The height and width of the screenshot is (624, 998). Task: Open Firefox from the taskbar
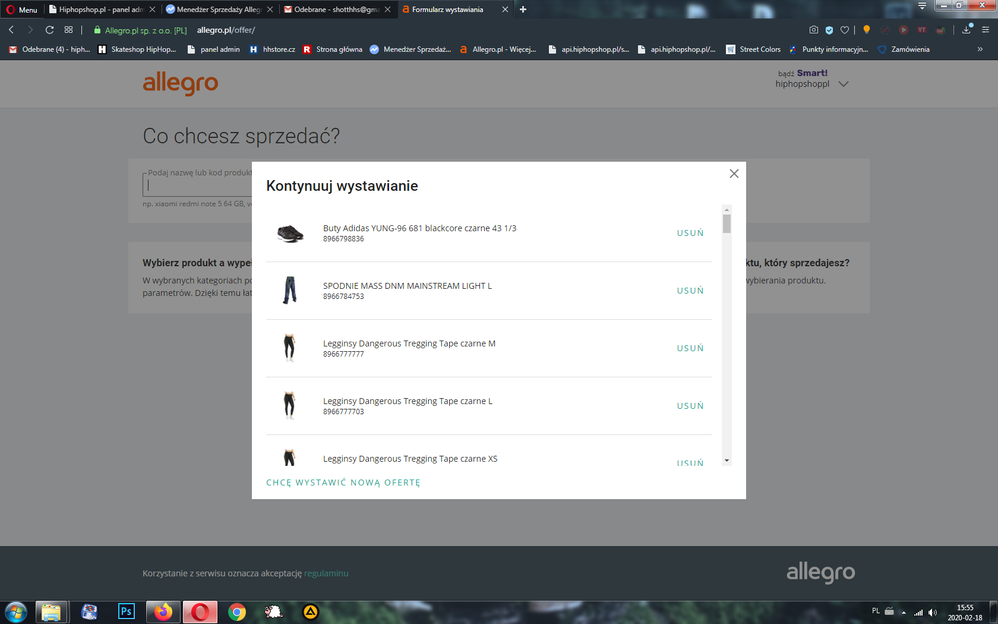click(163, 611)
